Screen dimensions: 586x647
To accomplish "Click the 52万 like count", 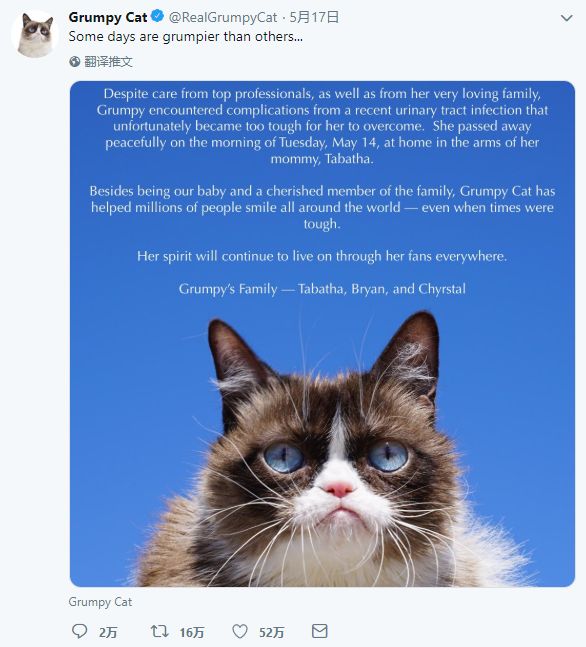I will (272, 632).
